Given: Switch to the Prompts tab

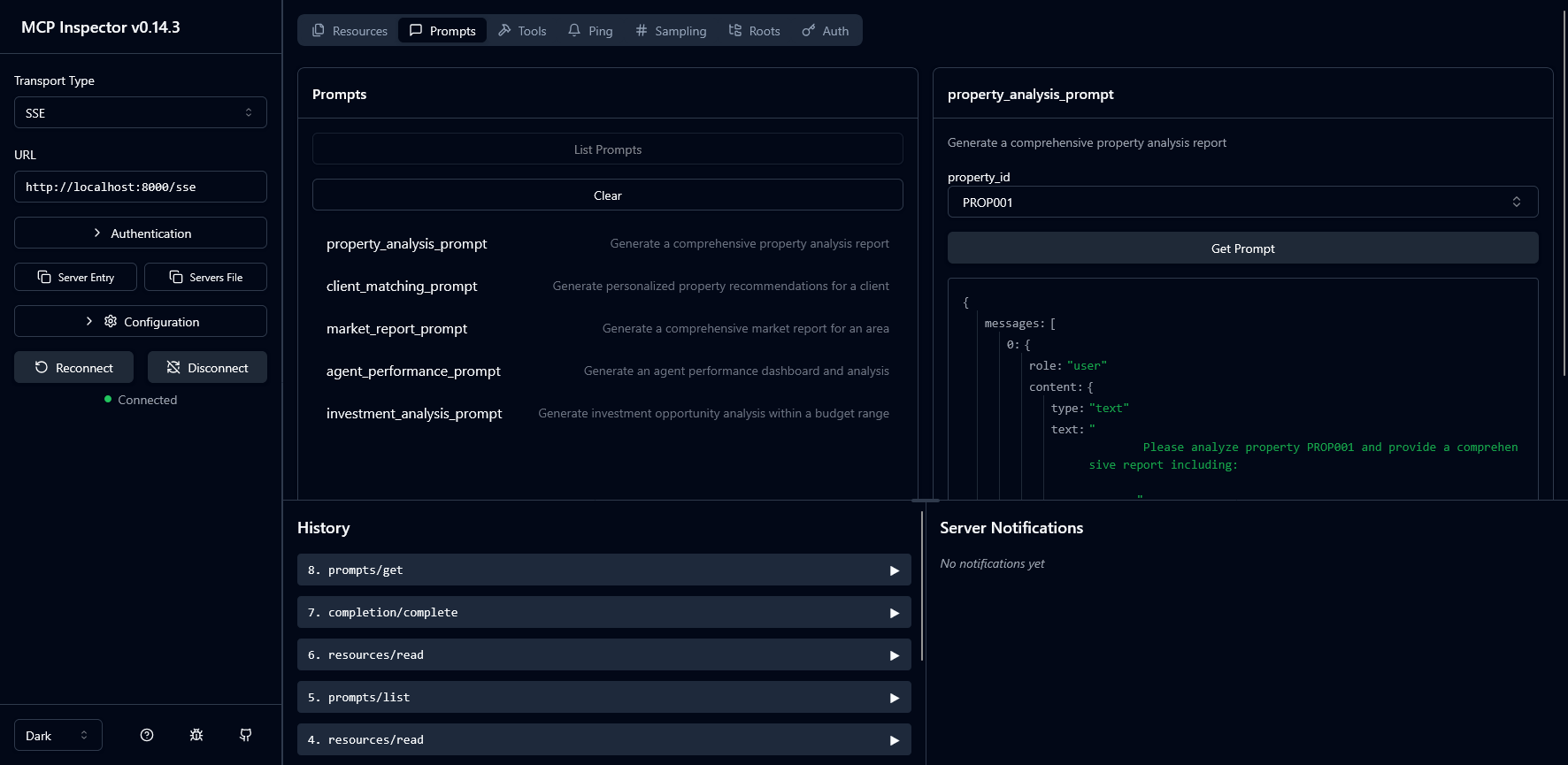Looking at the screenshot, I should click(442, 30).
